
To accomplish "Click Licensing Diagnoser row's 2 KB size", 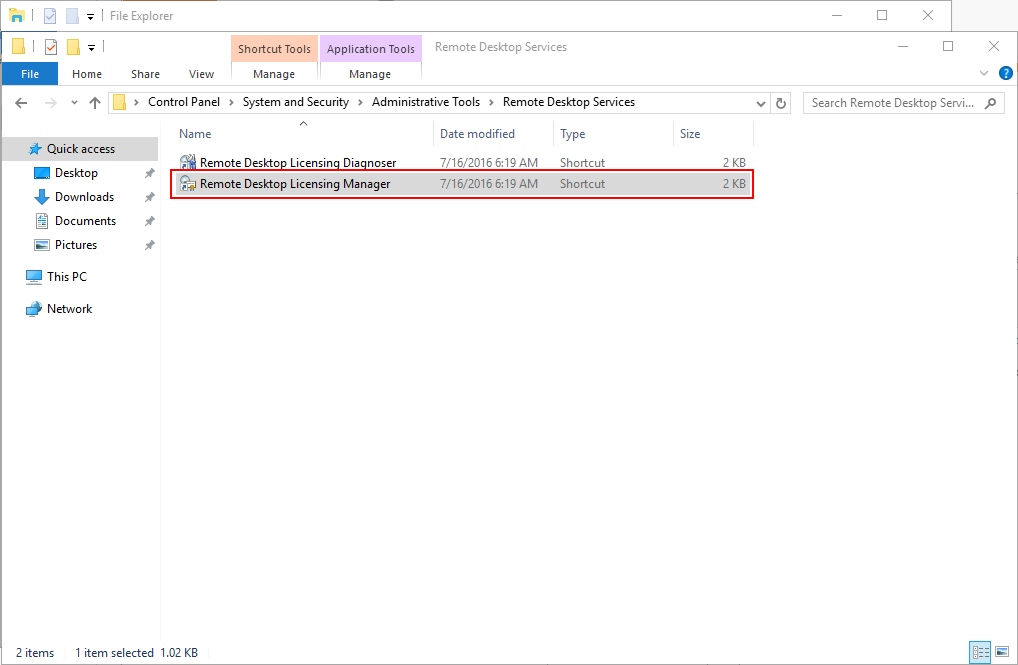I will [734, 162].
